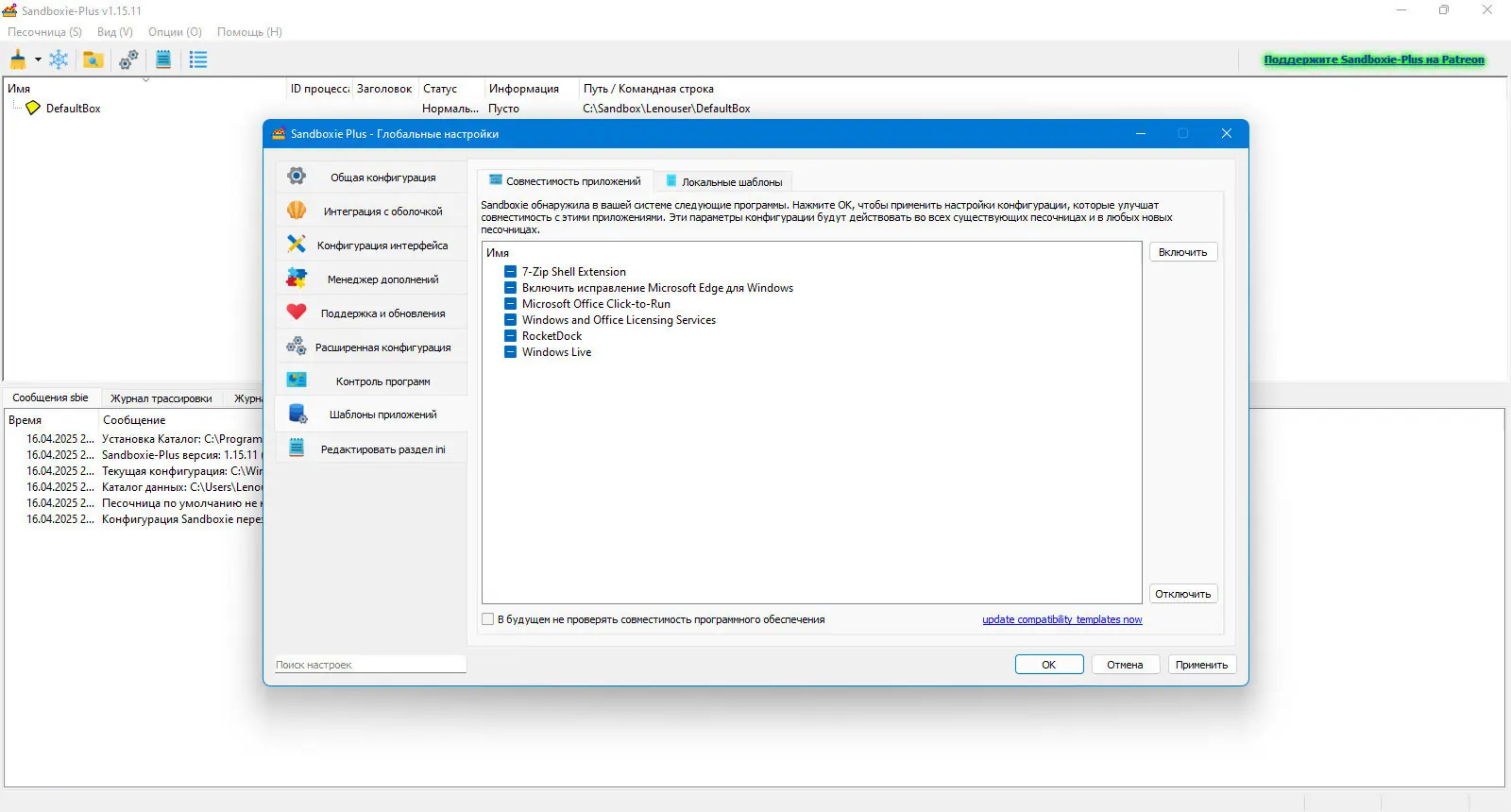Switch to Сообщения sbie tab
Viewport: 1511px width, 812px height.
(x=50, y=398)
